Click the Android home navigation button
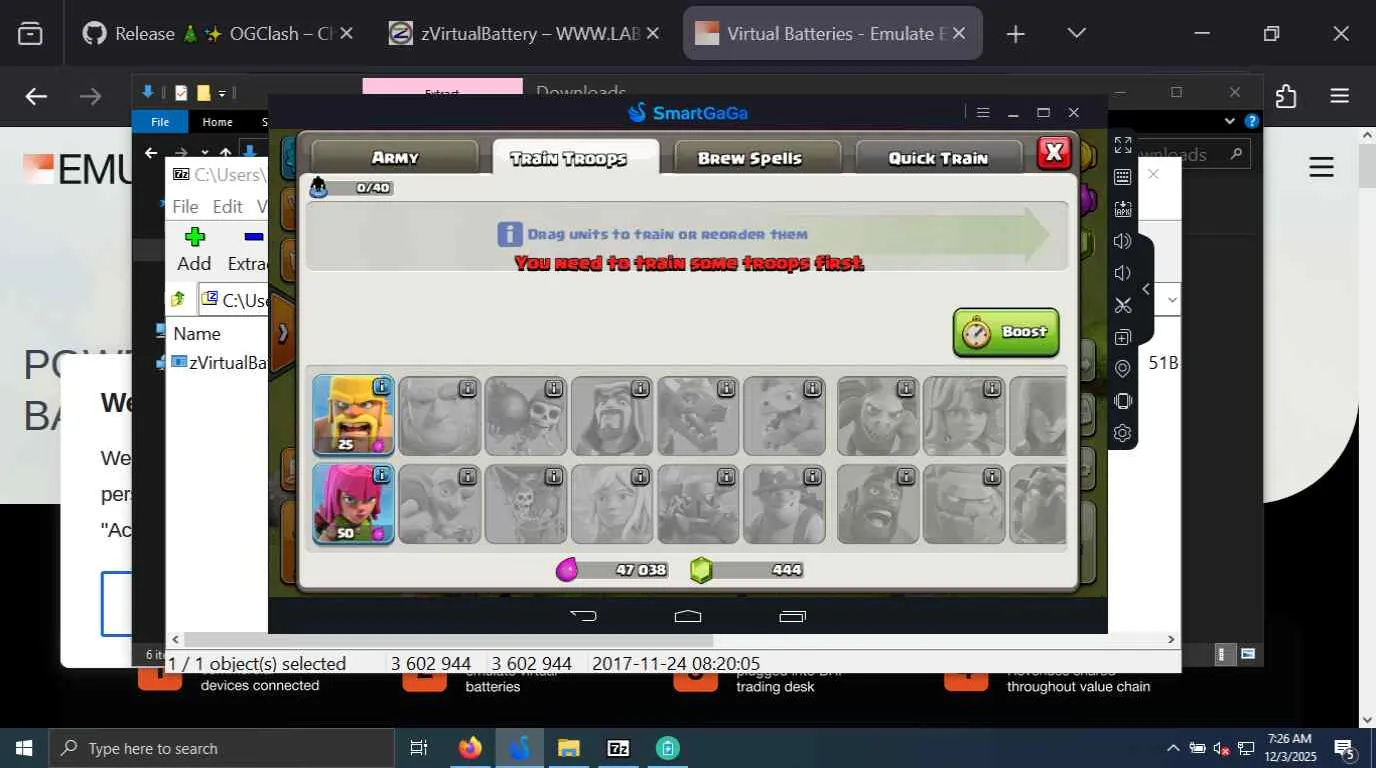The height and width of the screenshot is (768, 1376). click(688, 615)
